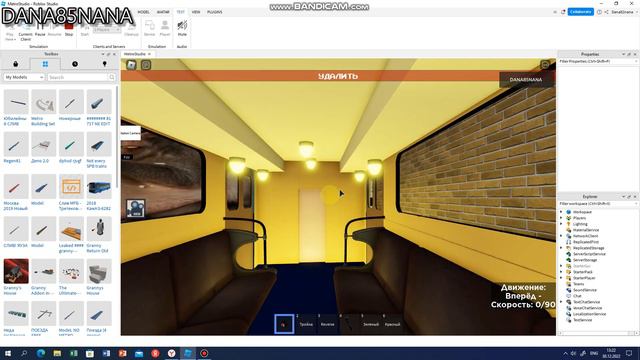Click the Filter workspace field
This screenshot has width=640, height=360.
(x=598, y=203)
